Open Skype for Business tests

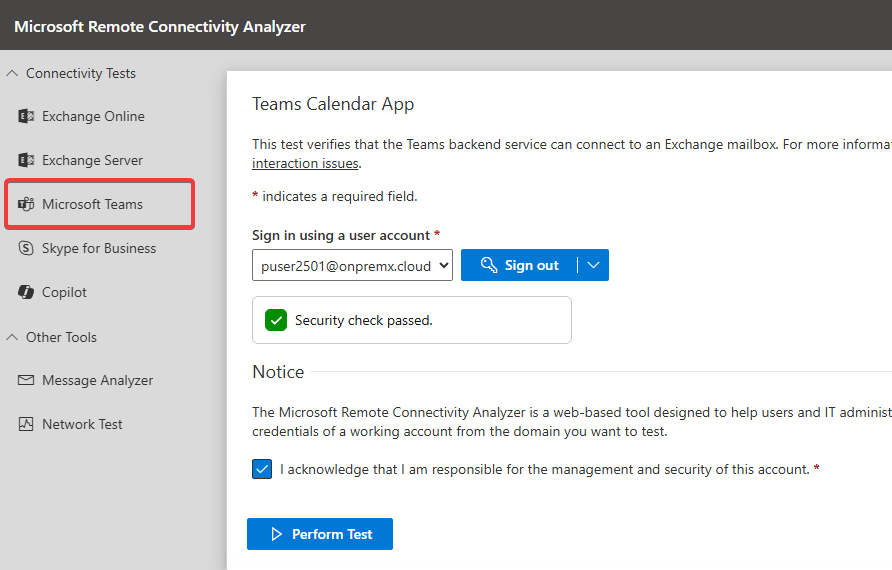tap(100, 248)
